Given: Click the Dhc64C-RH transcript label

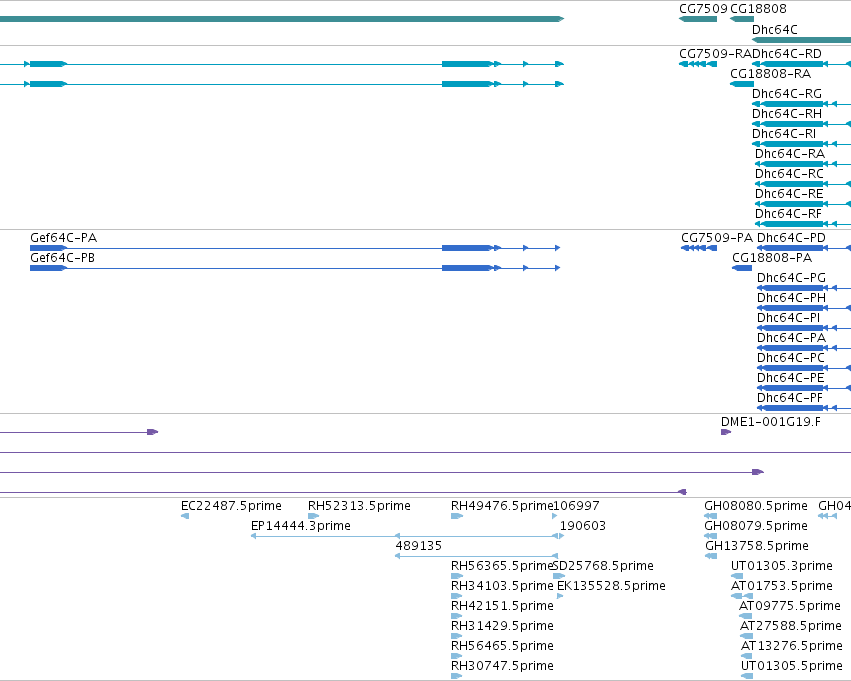Looking at the screenshot, I should click(x=787, y=114).
